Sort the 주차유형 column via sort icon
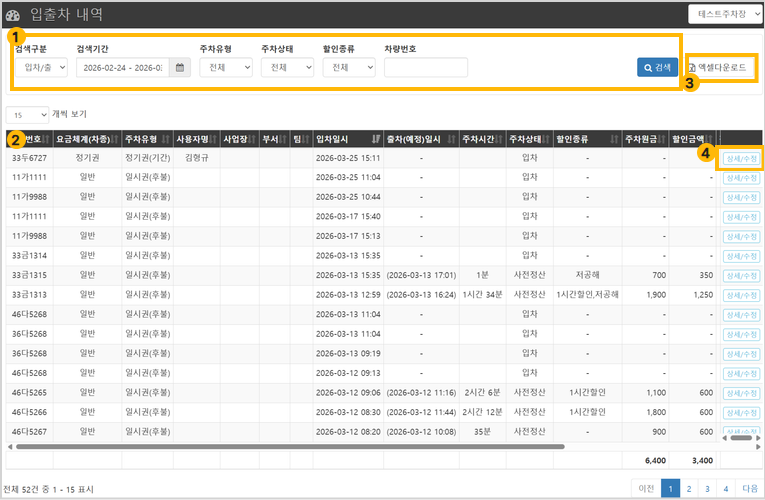The height and width of the screenshot is (500, 765). pyautogui.click(x=165, y=140)
